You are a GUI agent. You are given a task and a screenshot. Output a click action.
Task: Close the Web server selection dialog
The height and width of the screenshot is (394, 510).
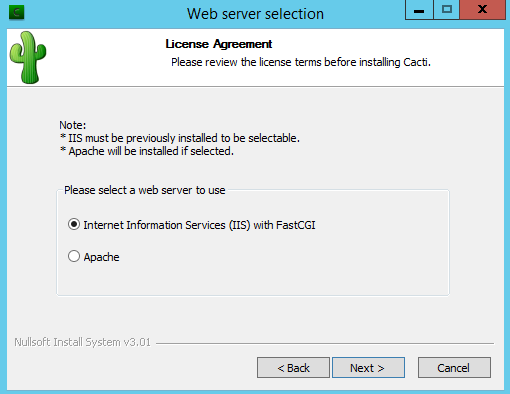482,10
